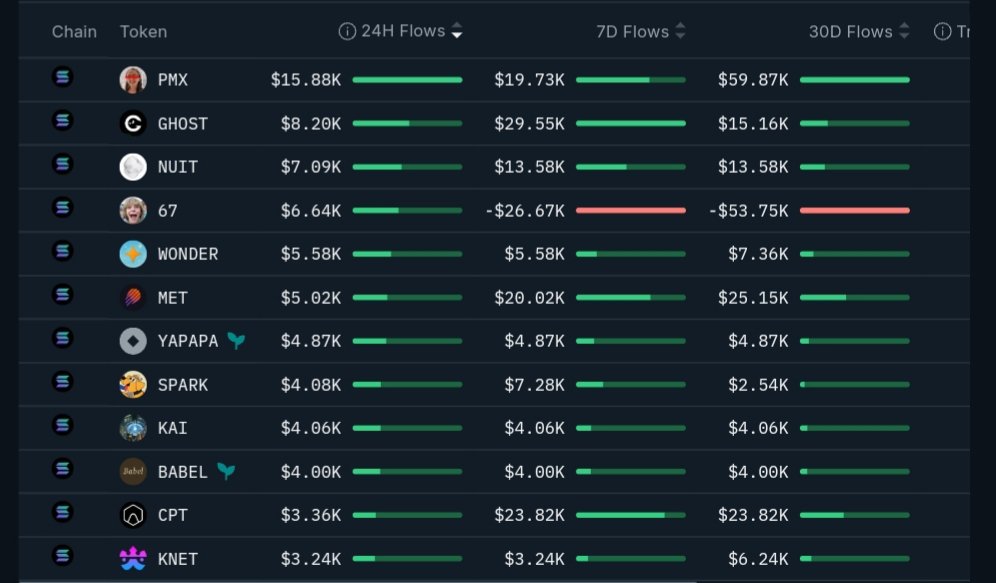Click the PMX token avatar icon
The image size is (996, 583).
(x=133, y=80)
